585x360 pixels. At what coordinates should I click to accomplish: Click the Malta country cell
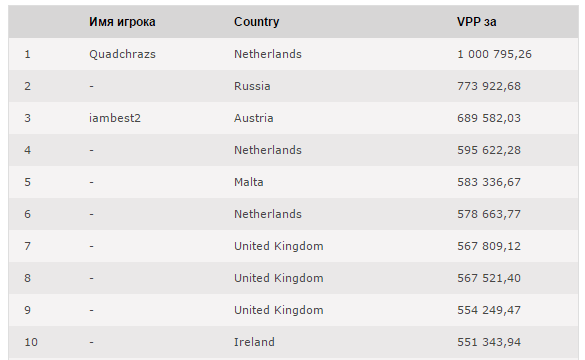pyautogui.click(x=248, y=182)
